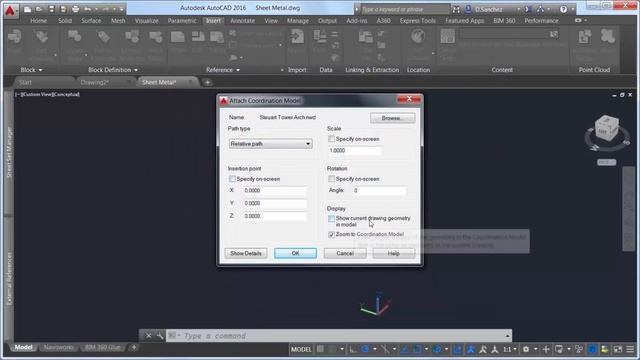Click the command line wrench customize icon
The height and width of the screenshot is (360, 640).
(160, 336)
